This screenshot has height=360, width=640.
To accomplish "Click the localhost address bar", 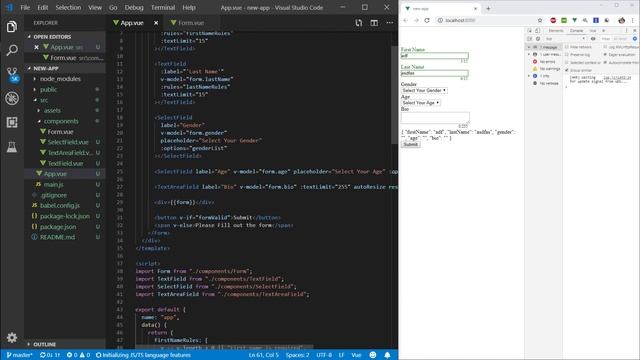I will click(486, 20).
